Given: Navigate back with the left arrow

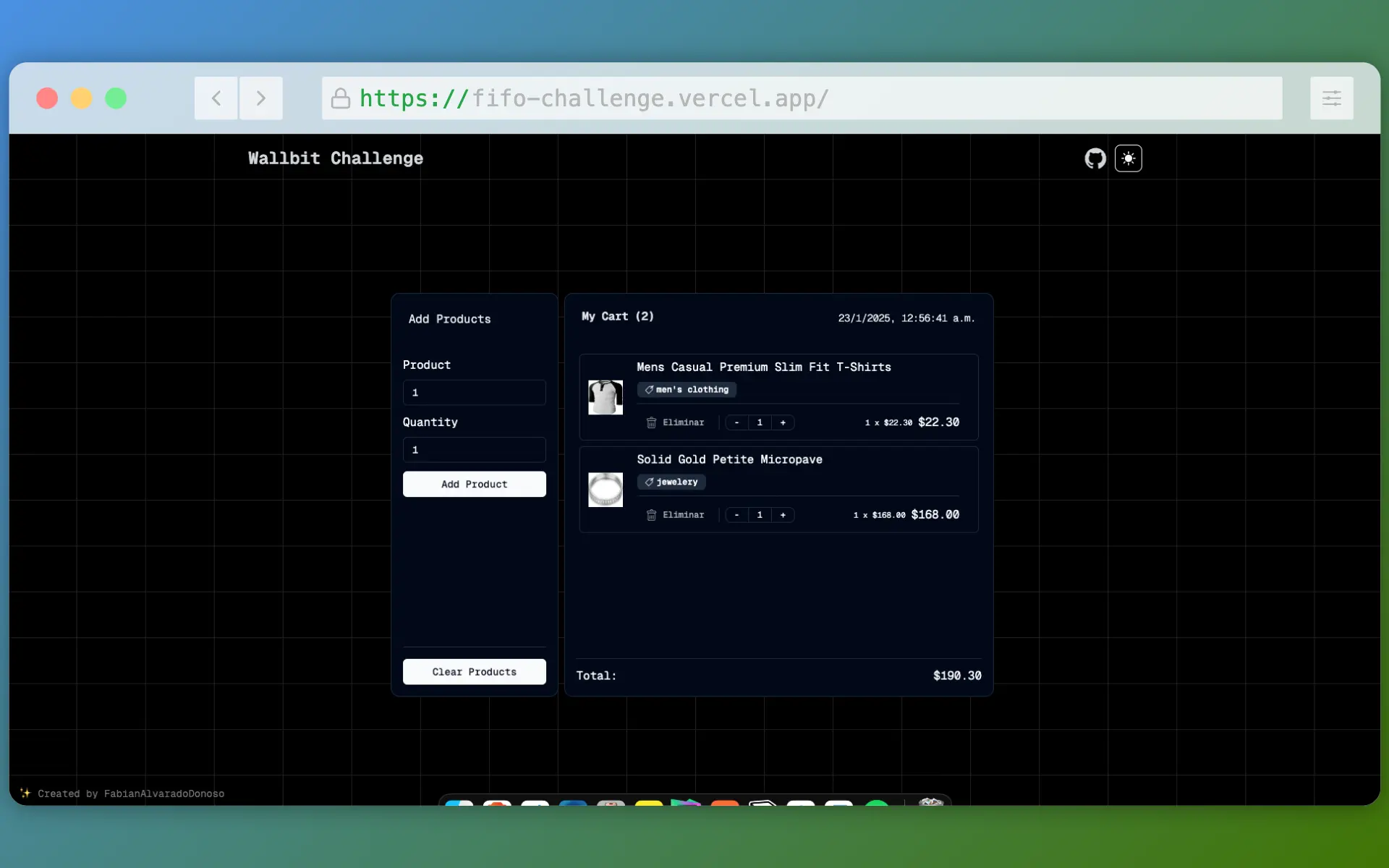Looking at the screenshot, I should click(x=216, y=98).
